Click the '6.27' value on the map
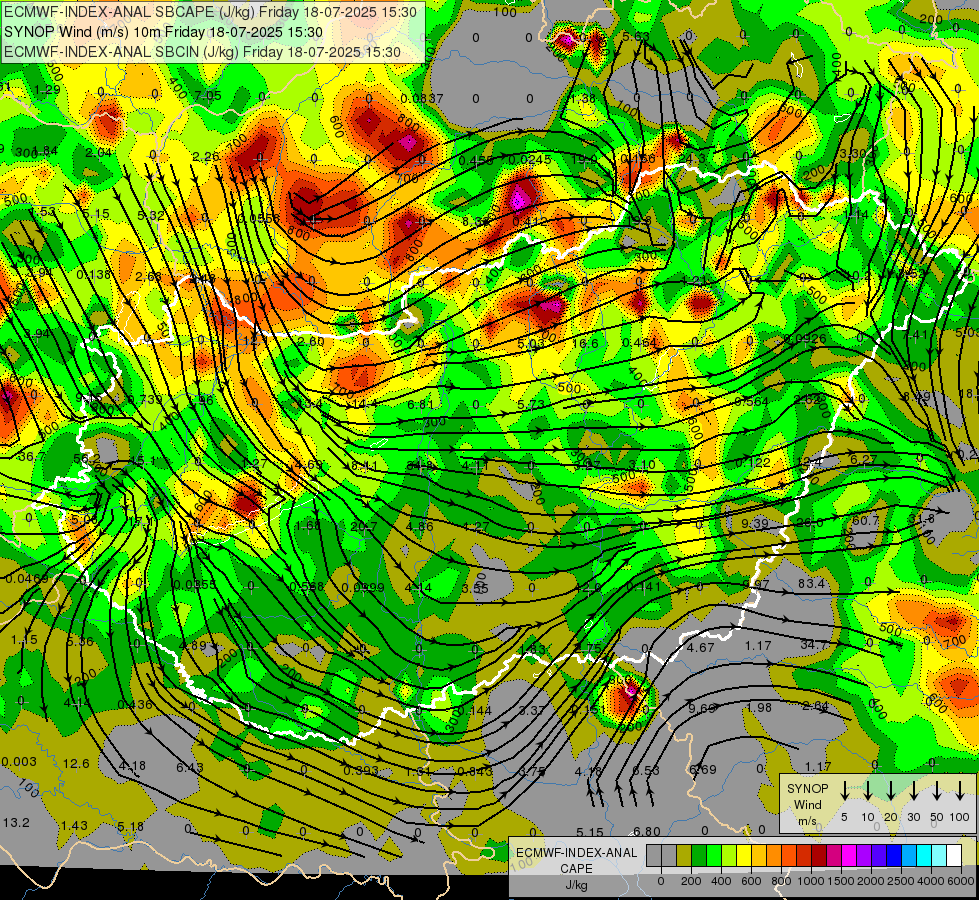This screenshot has height=900, width=979. 864,459
